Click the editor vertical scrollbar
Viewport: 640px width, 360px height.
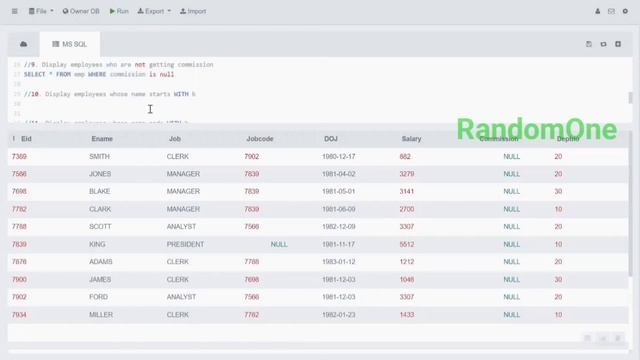pos(630,98)
